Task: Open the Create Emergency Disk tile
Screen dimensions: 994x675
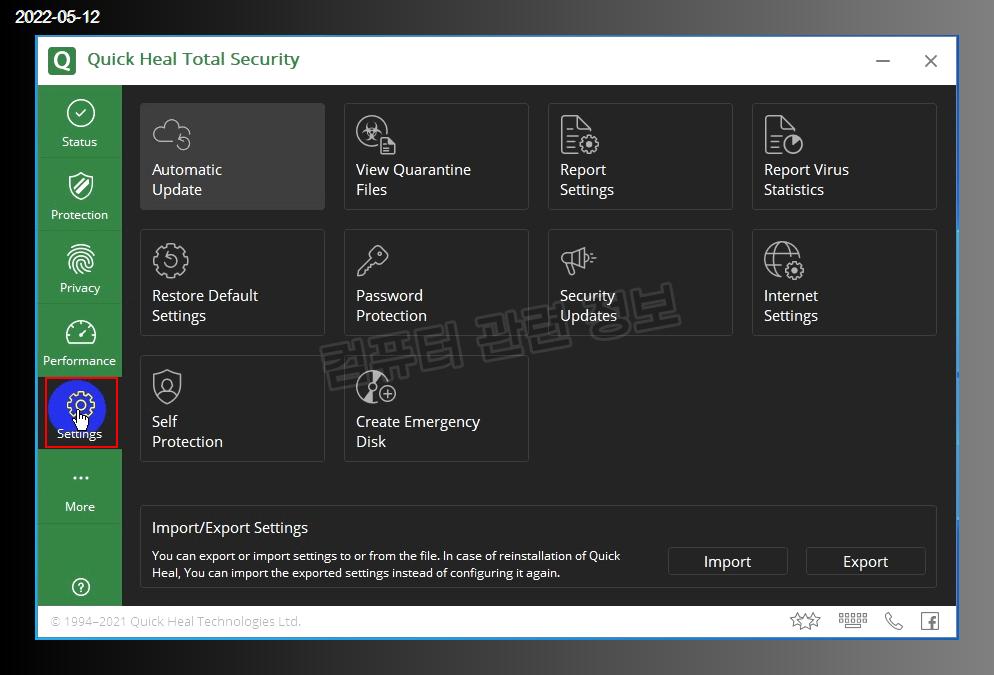Action: click(x=436, y=408)
